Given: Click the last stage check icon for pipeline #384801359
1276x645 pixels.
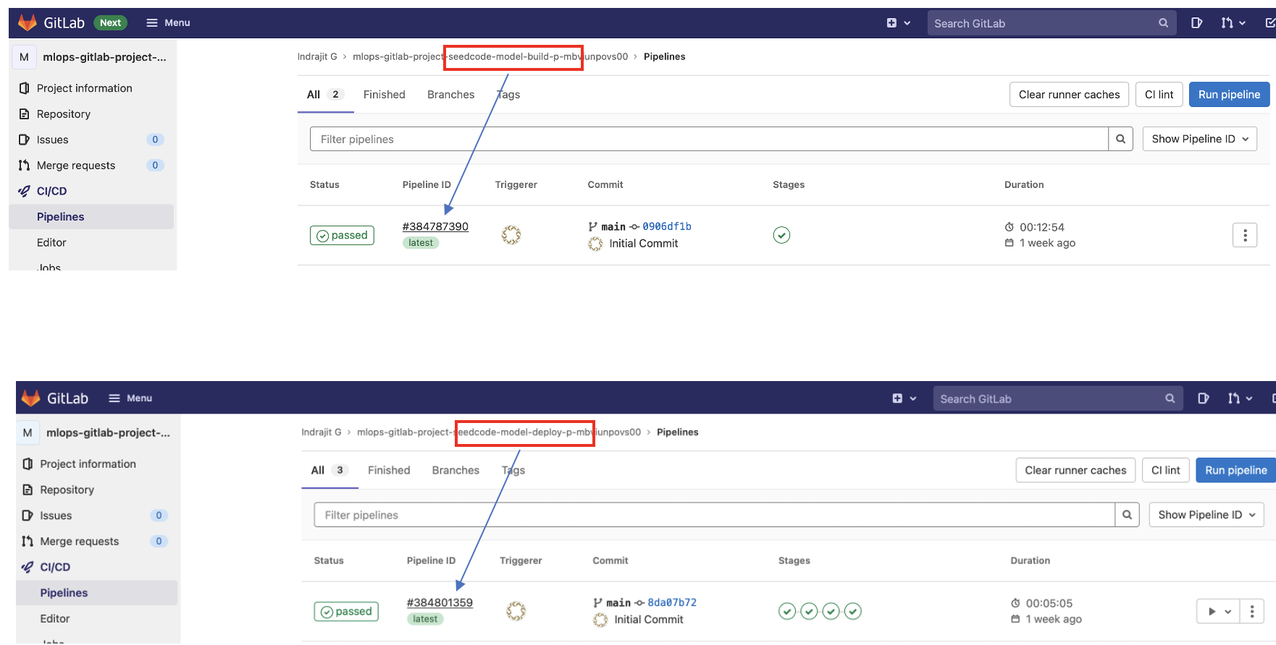Looking at the screenshot, I should [x=853, y=611].
